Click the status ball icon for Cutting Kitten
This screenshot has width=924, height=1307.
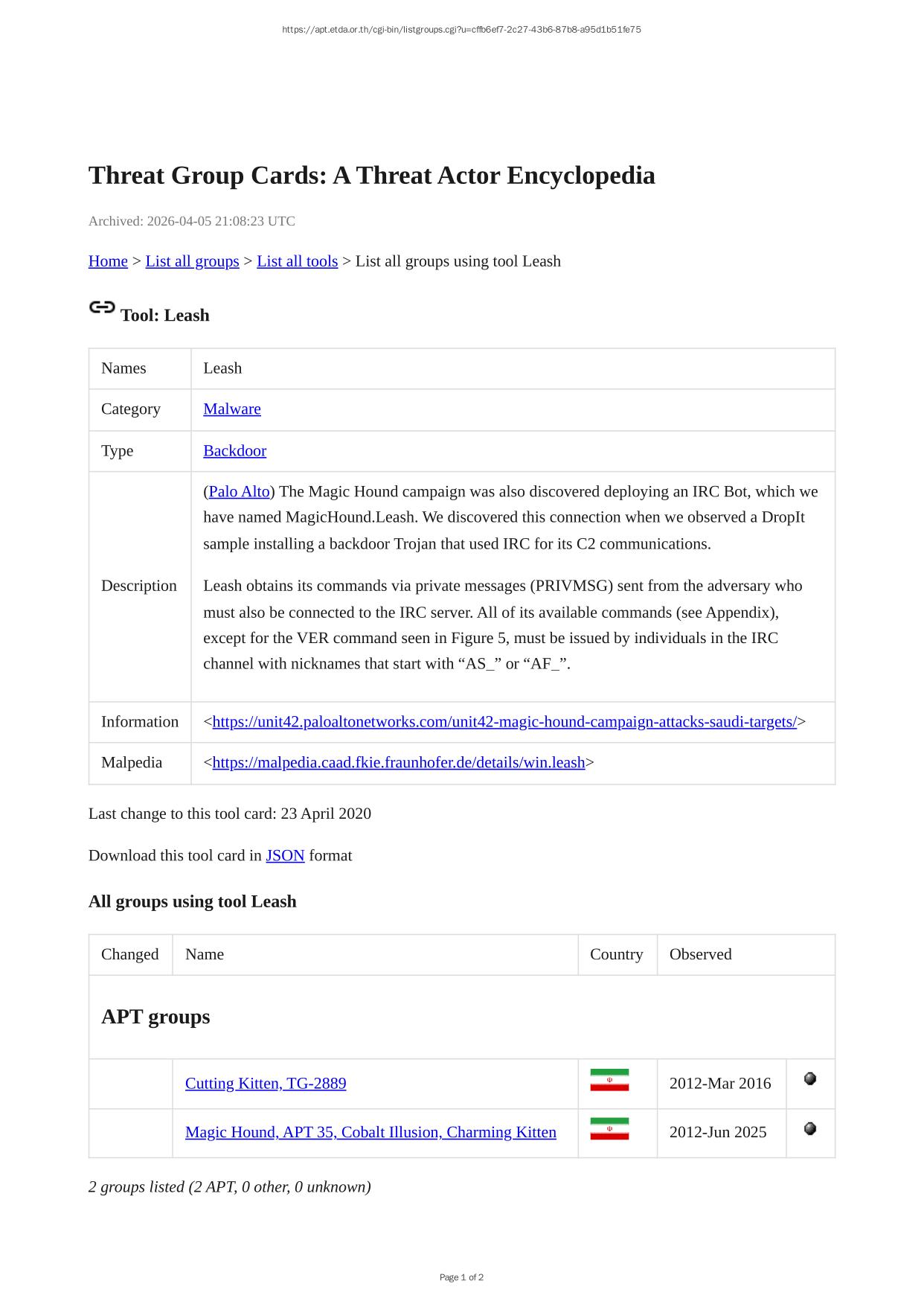click(x=810, y=1078)
